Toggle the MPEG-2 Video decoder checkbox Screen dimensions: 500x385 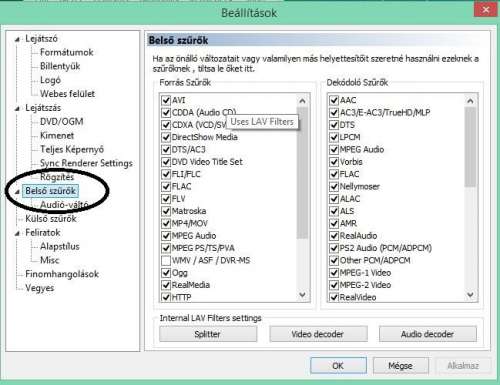click(x=334, y=285)
